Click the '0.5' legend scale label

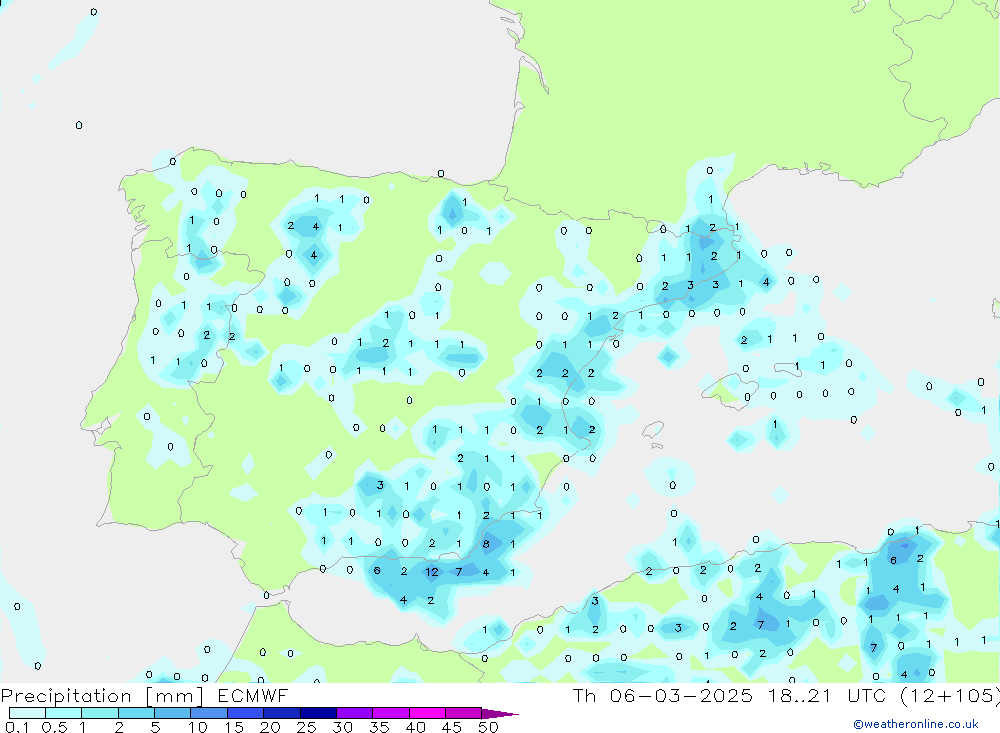(54, 727)
